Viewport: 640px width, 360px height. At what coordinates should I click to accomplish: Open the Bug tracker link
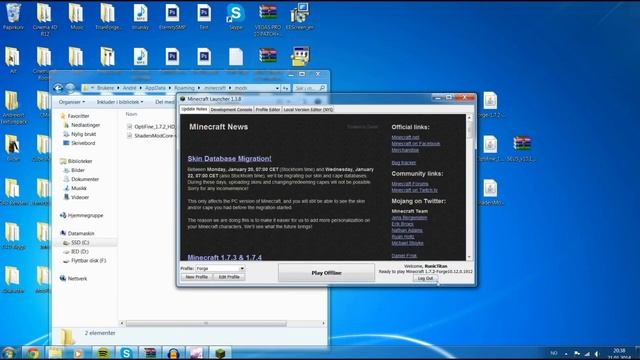404,162
